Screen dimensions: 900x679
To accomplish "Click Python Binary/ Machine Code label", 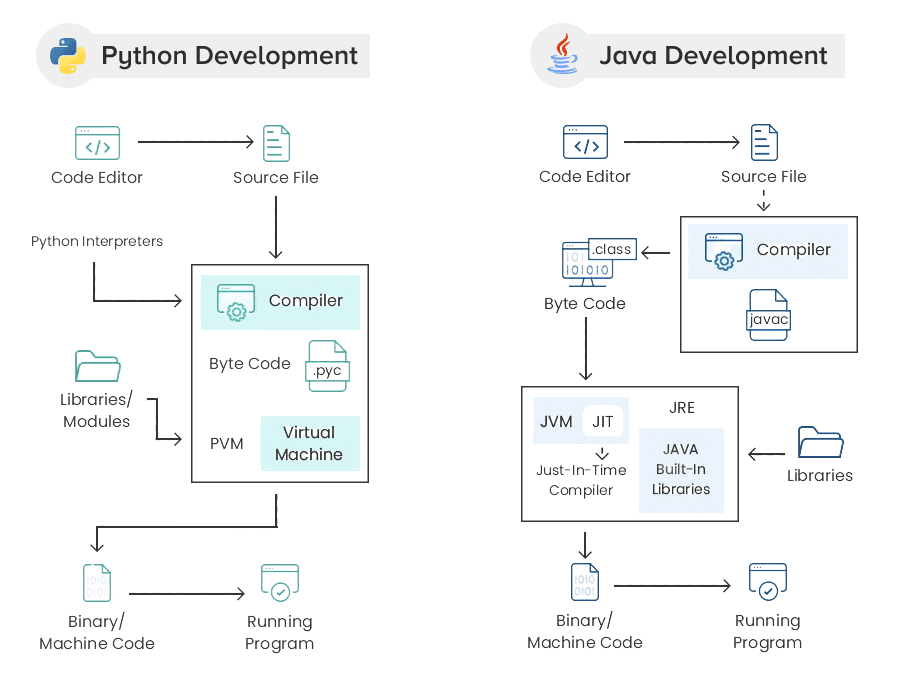I will click(x=97, y=633).
